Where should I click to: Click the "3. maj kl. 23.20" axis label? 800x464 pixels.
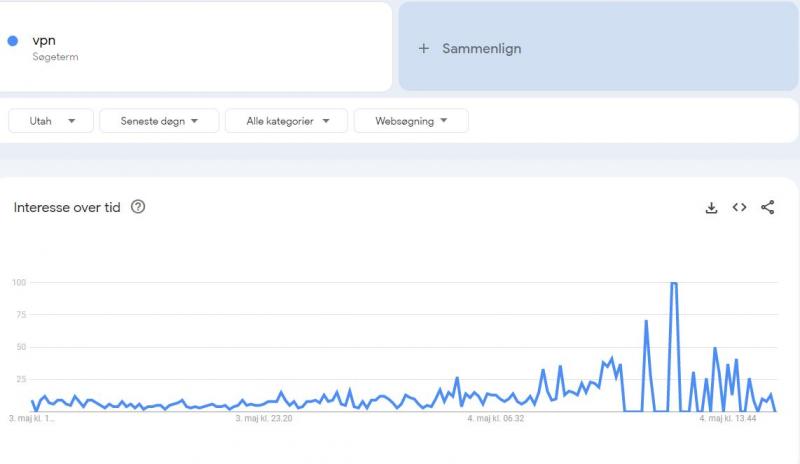pos(264,419)
